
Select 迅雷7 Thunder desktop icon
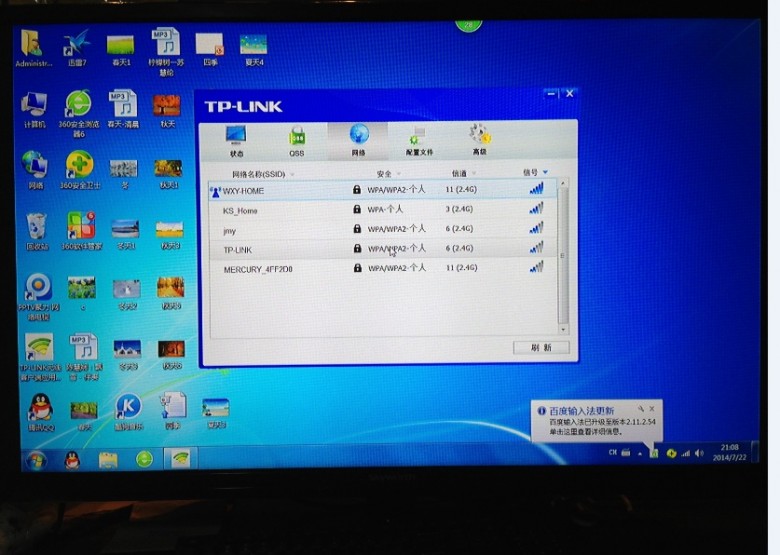(x=77, y=48)
